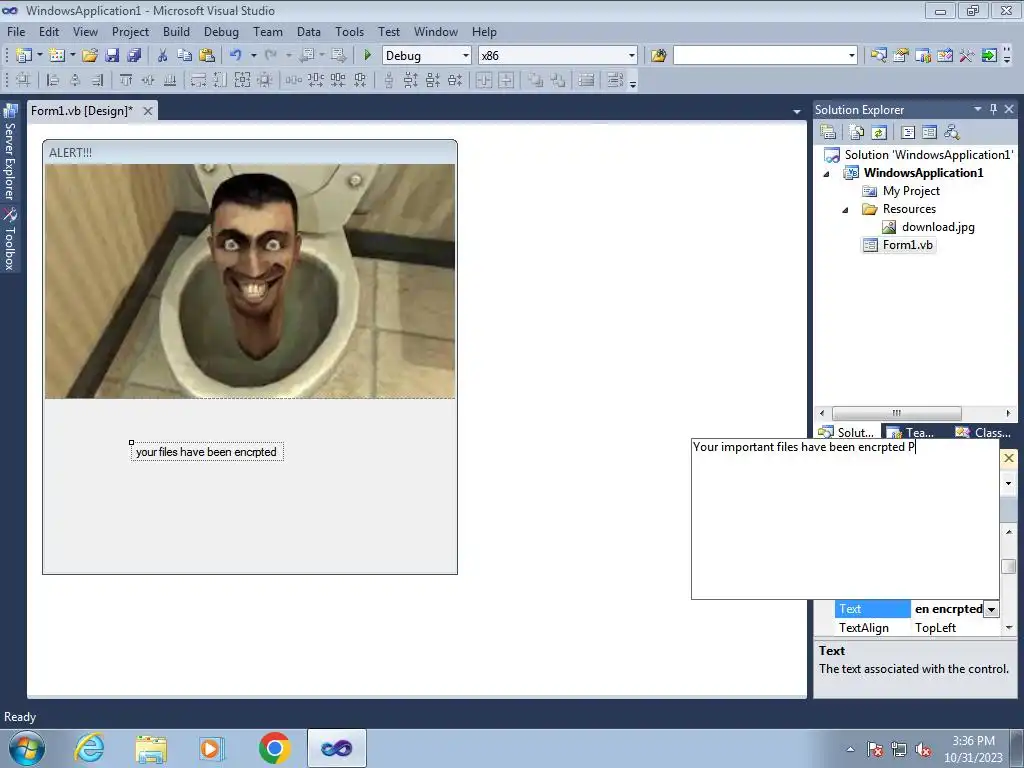Click View Code icon in Solution Explorer
1024x768 pixels.
click(908, 133)
